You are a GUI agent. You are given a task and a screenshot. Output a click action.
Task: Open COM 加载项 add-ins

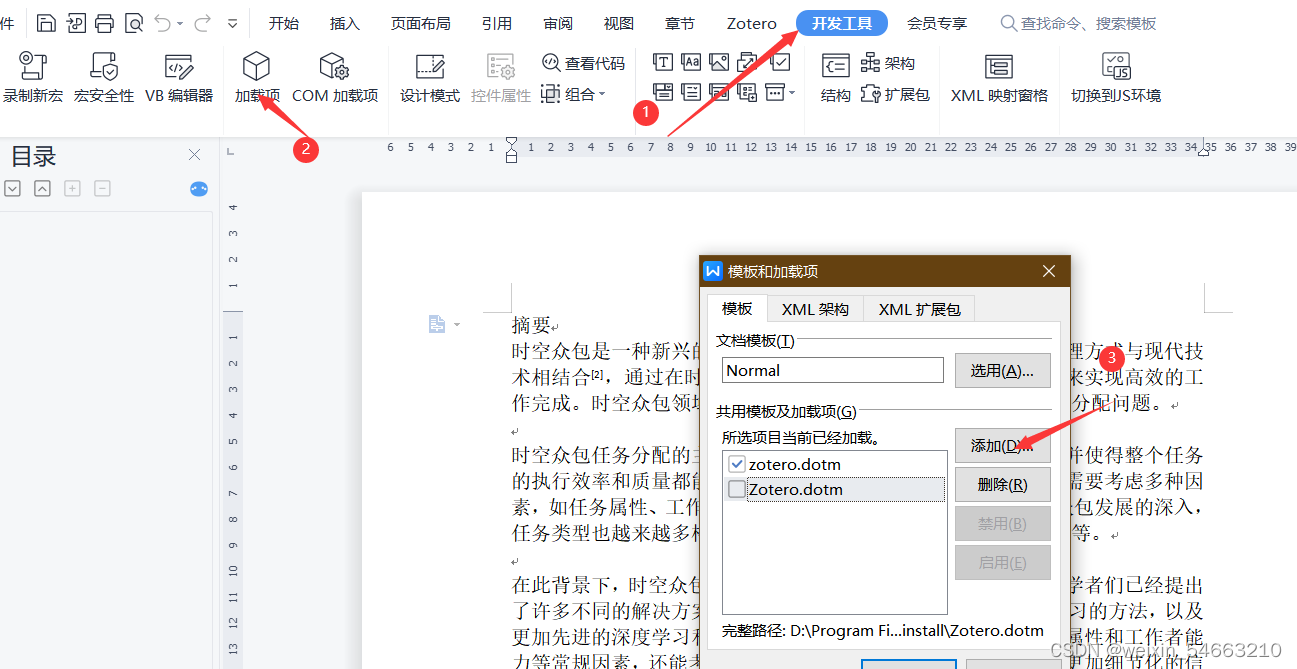[335, 79]
